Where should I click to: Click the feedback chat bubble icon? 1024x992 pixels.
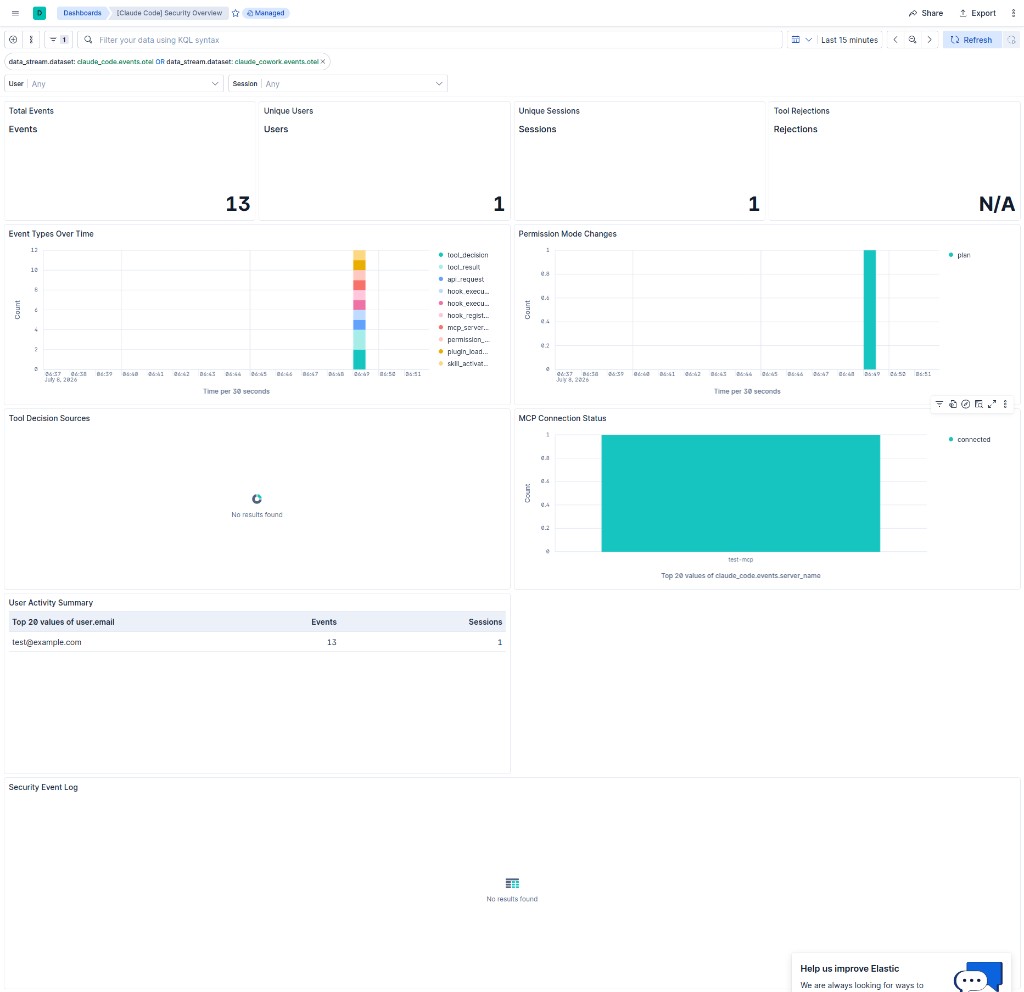pyautogui.click(x=978, y=977)
